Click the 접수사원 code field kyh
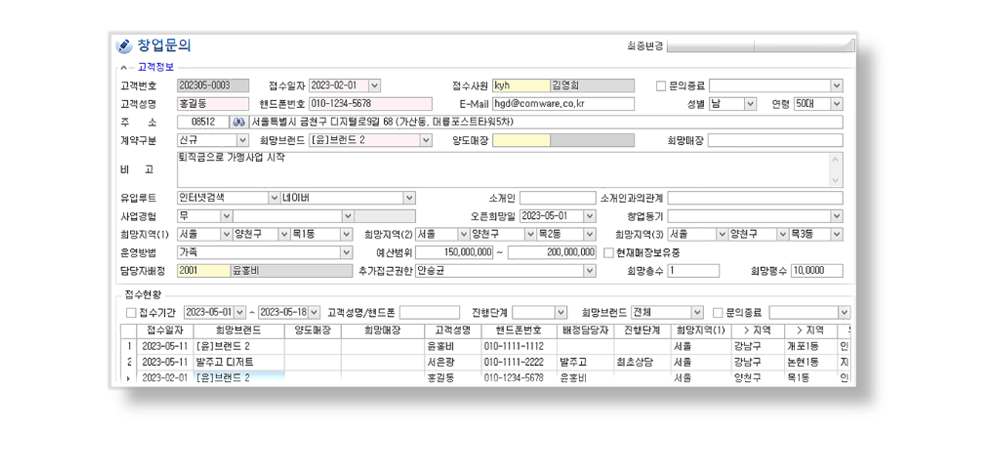Viewport: 1000px width, 454px height. (521, 85)
